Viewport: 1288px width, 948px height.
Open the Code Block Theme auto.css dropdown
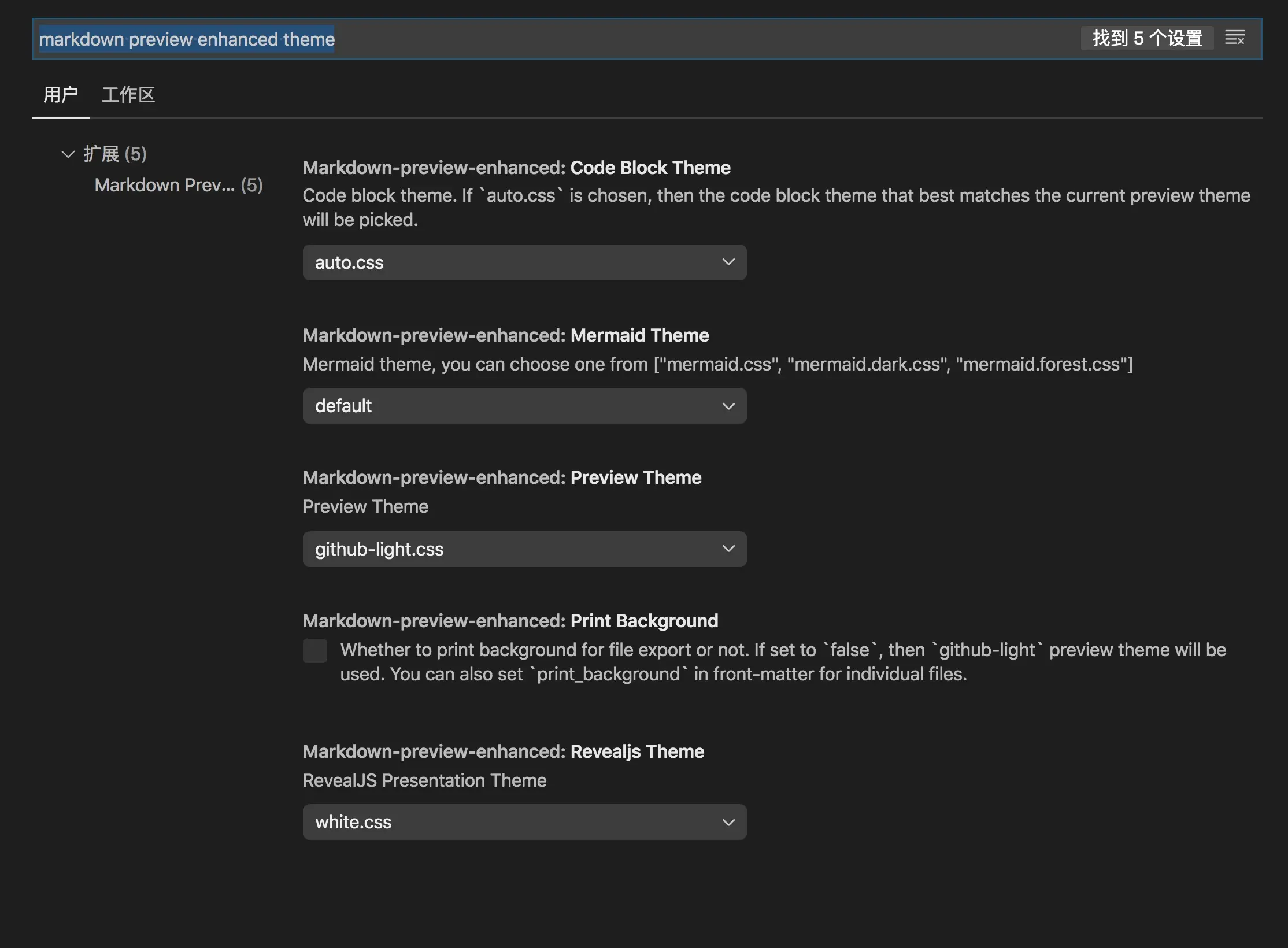tap(524, 262)
